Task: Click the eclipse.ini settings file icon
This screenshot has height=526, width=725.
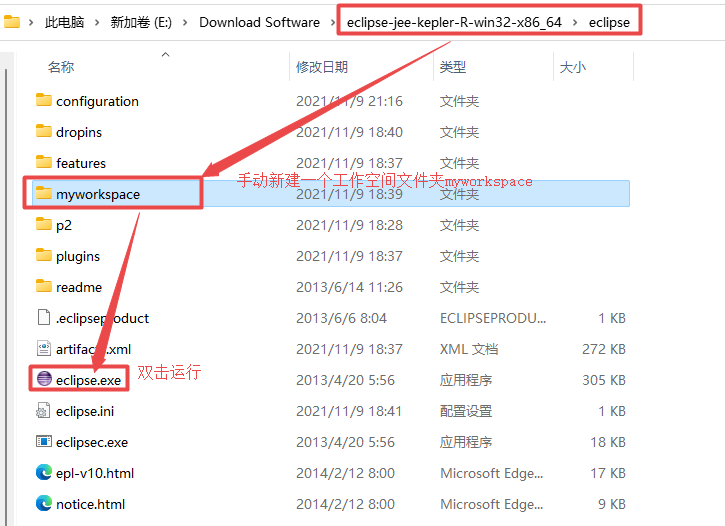Action: pos(43,410)
